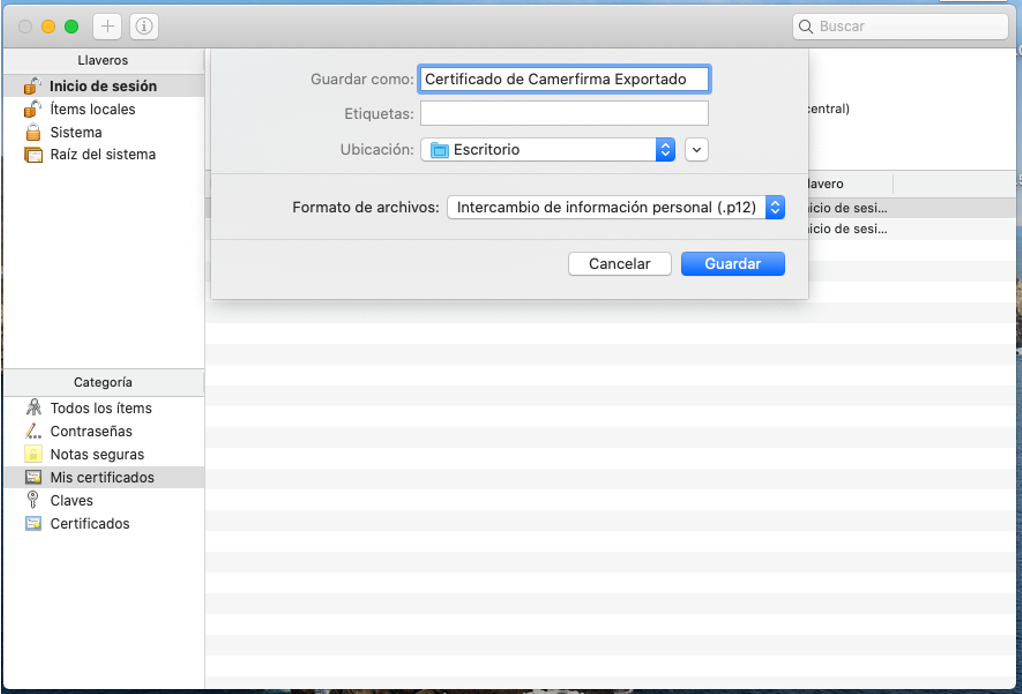Click the Contraseñas pencil icon

(x=33, y=431)
